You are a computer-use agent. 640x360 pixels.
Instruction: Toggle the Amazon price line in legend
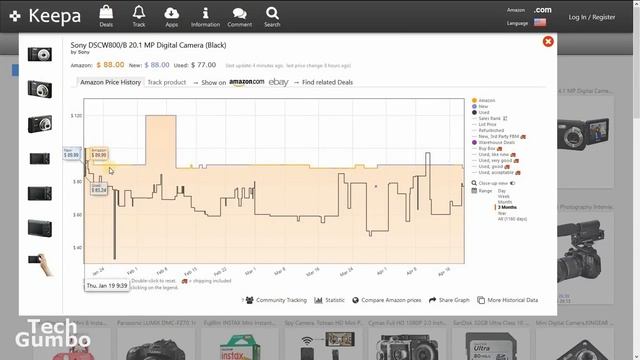pyautogui.click(x=484, y=100)
